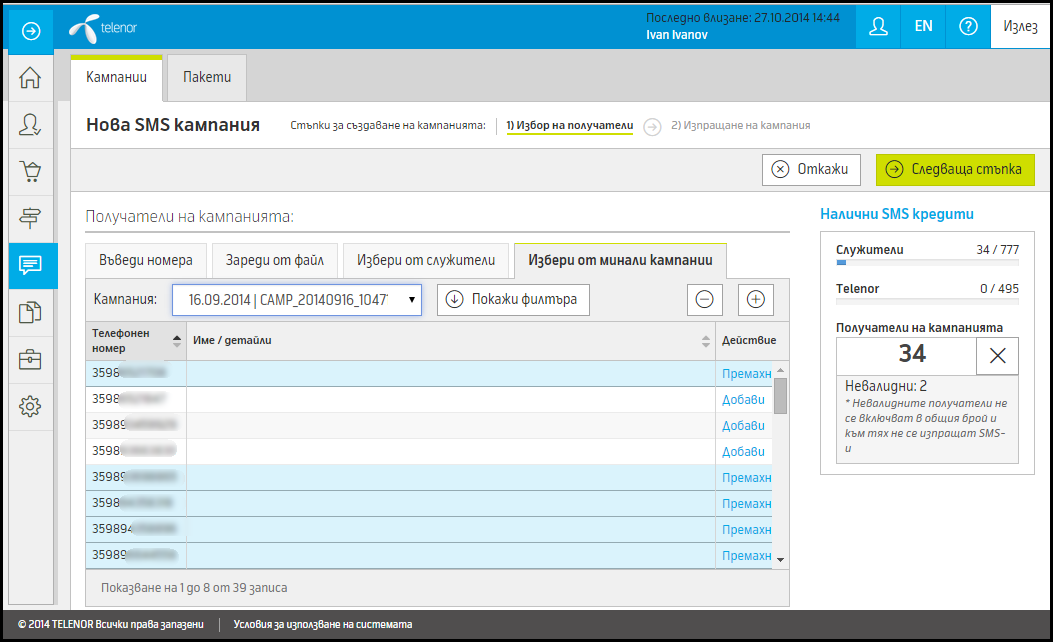Click Следваща стъпка button
1053x642 pixels.
coord(955,170)
